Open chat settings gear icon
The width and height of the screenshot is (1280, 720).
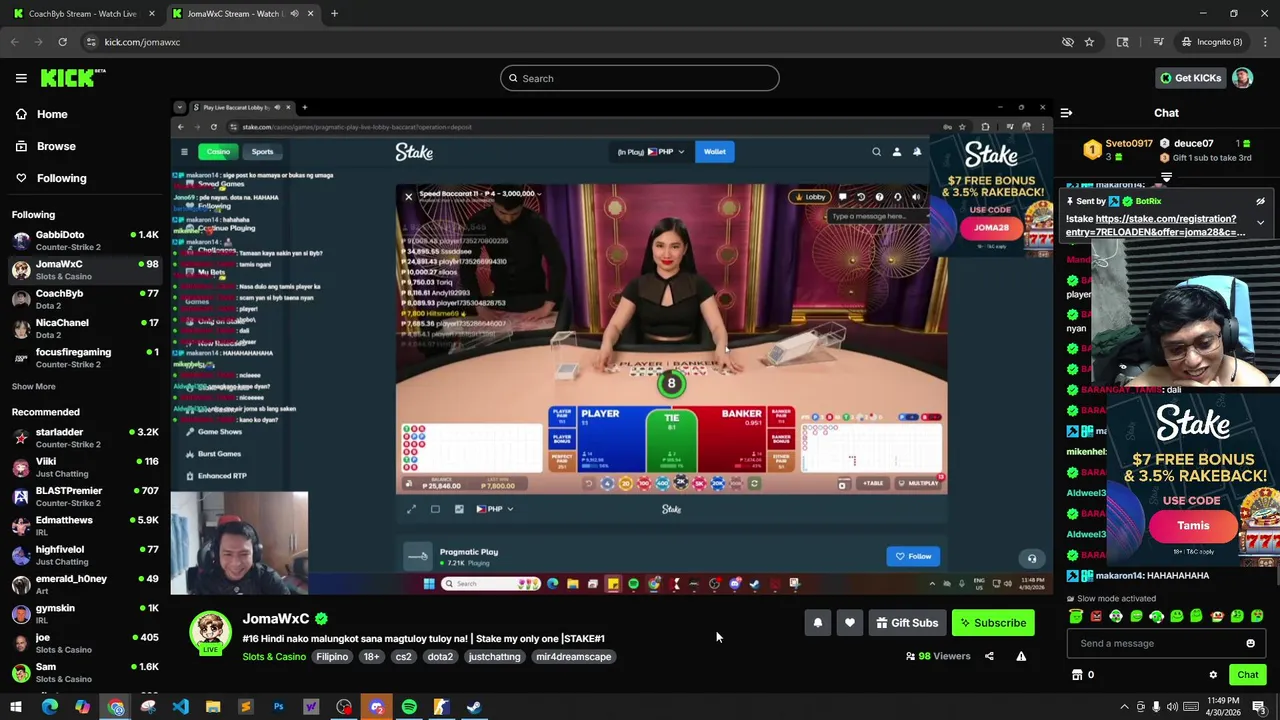(x=1213, y=675)
